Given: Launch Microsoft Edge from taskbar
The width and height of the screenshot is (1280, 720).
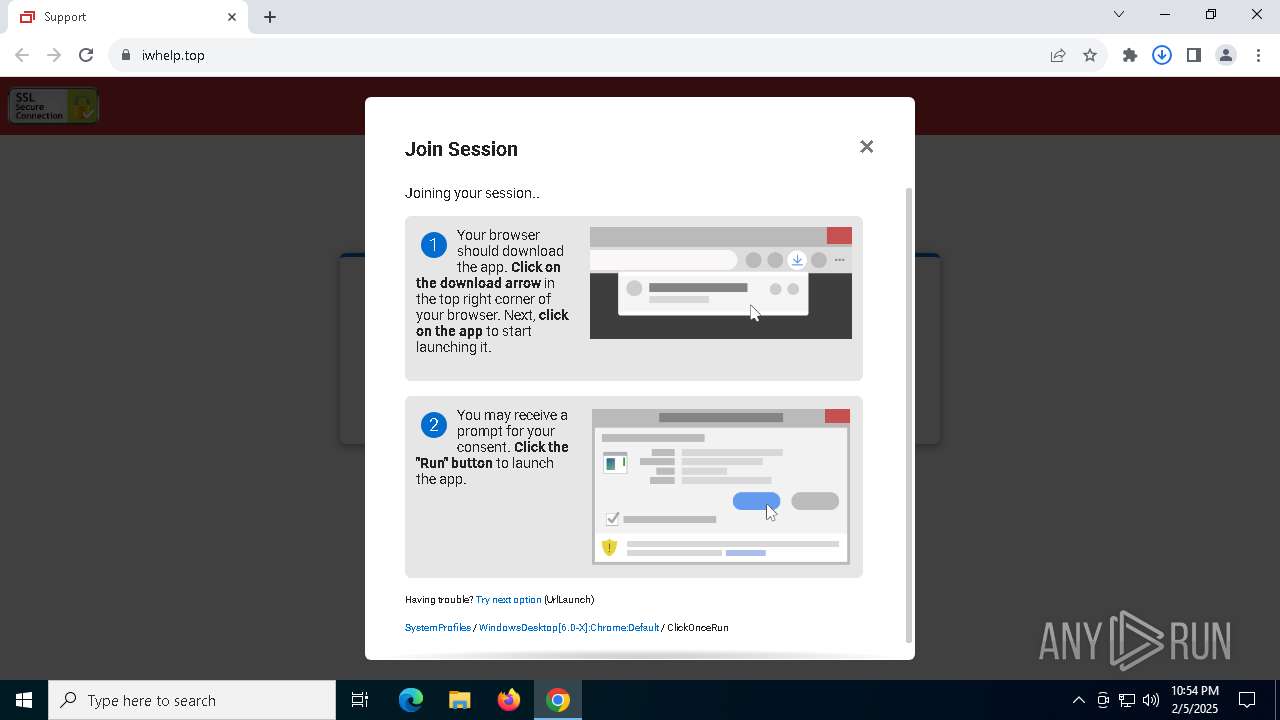Looking at the screenshot, I should [x=411, y=700].
